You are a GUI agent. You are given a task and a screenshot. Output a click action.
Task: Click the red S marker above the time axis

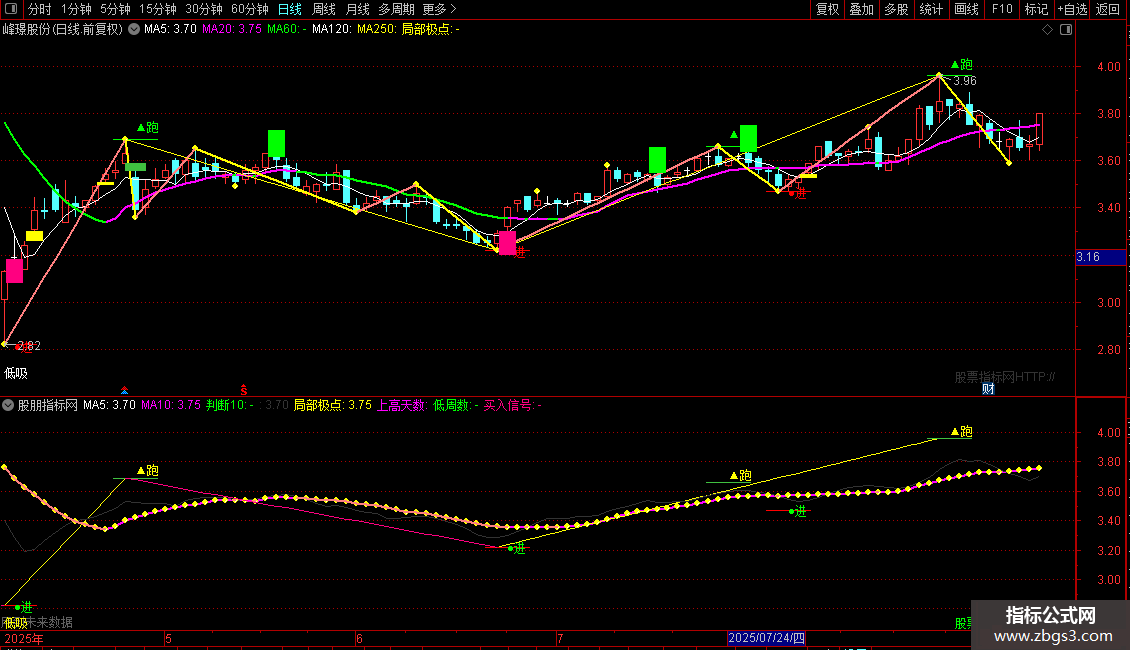point(244,390)
